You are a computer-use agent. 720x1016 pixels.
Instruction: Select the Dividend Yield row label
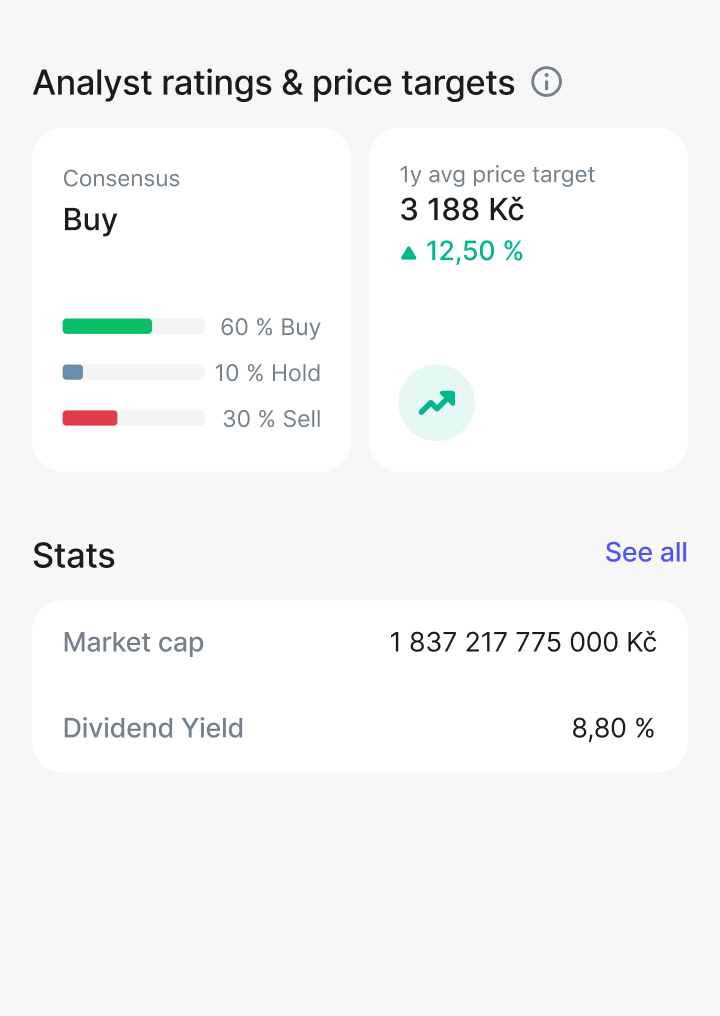[x=153, y=728]
